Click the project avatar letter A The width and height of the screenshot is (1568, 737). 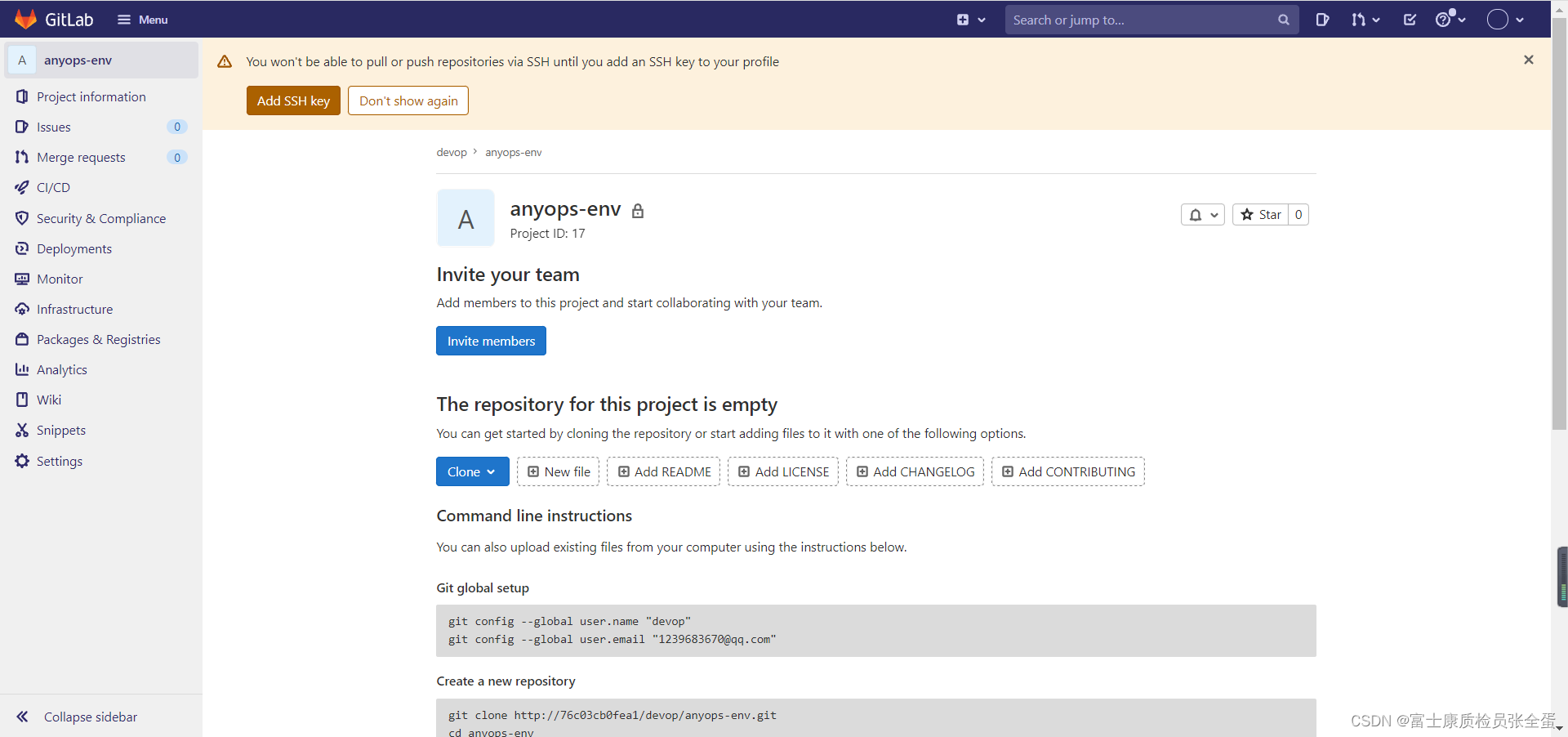pos(465,218)
